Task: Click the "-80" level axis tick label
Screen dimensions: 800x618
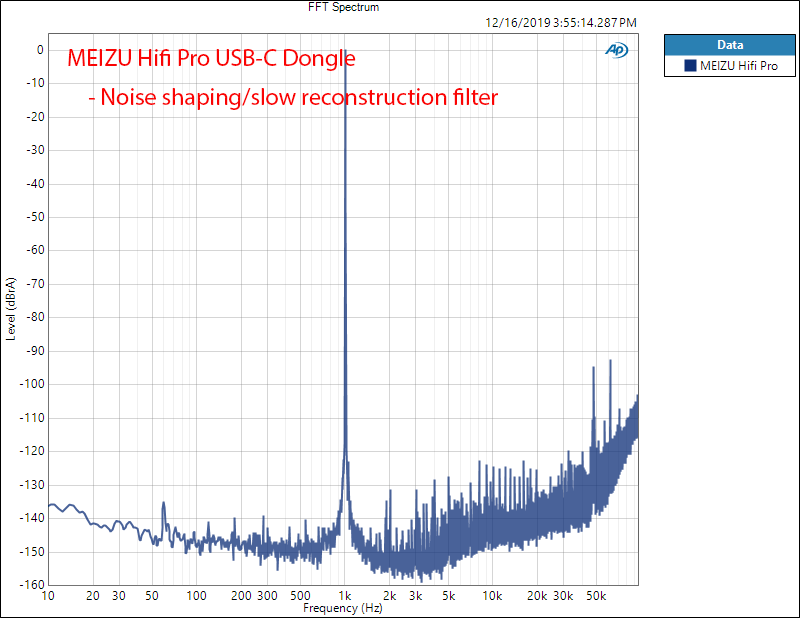Action: 35,317
